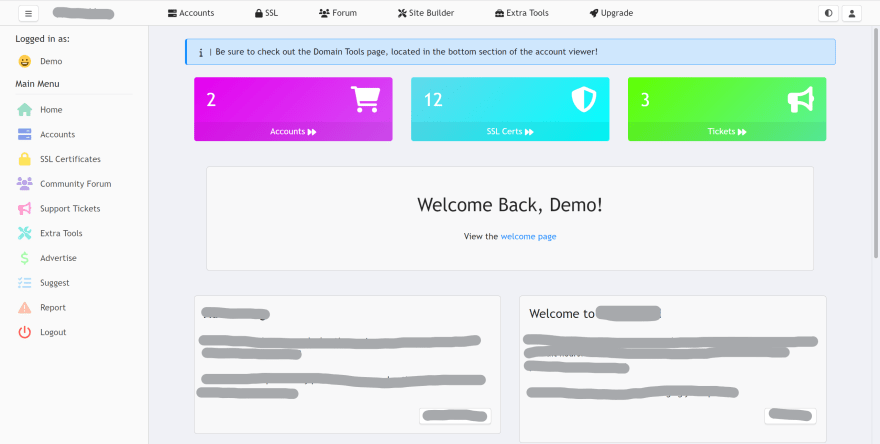Viewport: 880px width, 444px height.
Task: Open the welcome page link
Action: click(x=528, y=236)
